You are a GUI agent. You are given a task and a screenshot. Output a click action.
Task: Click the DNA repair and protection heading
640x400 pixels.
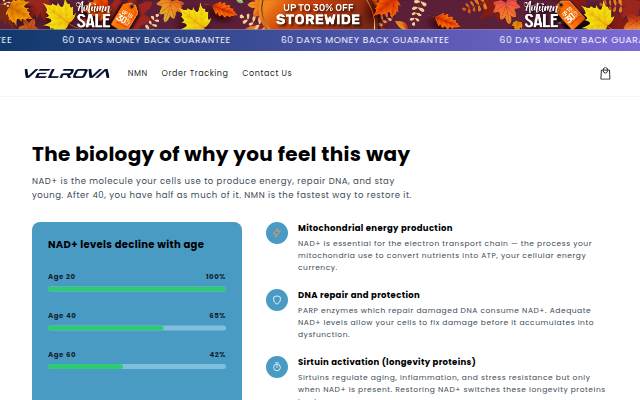[x=359, y=295]
